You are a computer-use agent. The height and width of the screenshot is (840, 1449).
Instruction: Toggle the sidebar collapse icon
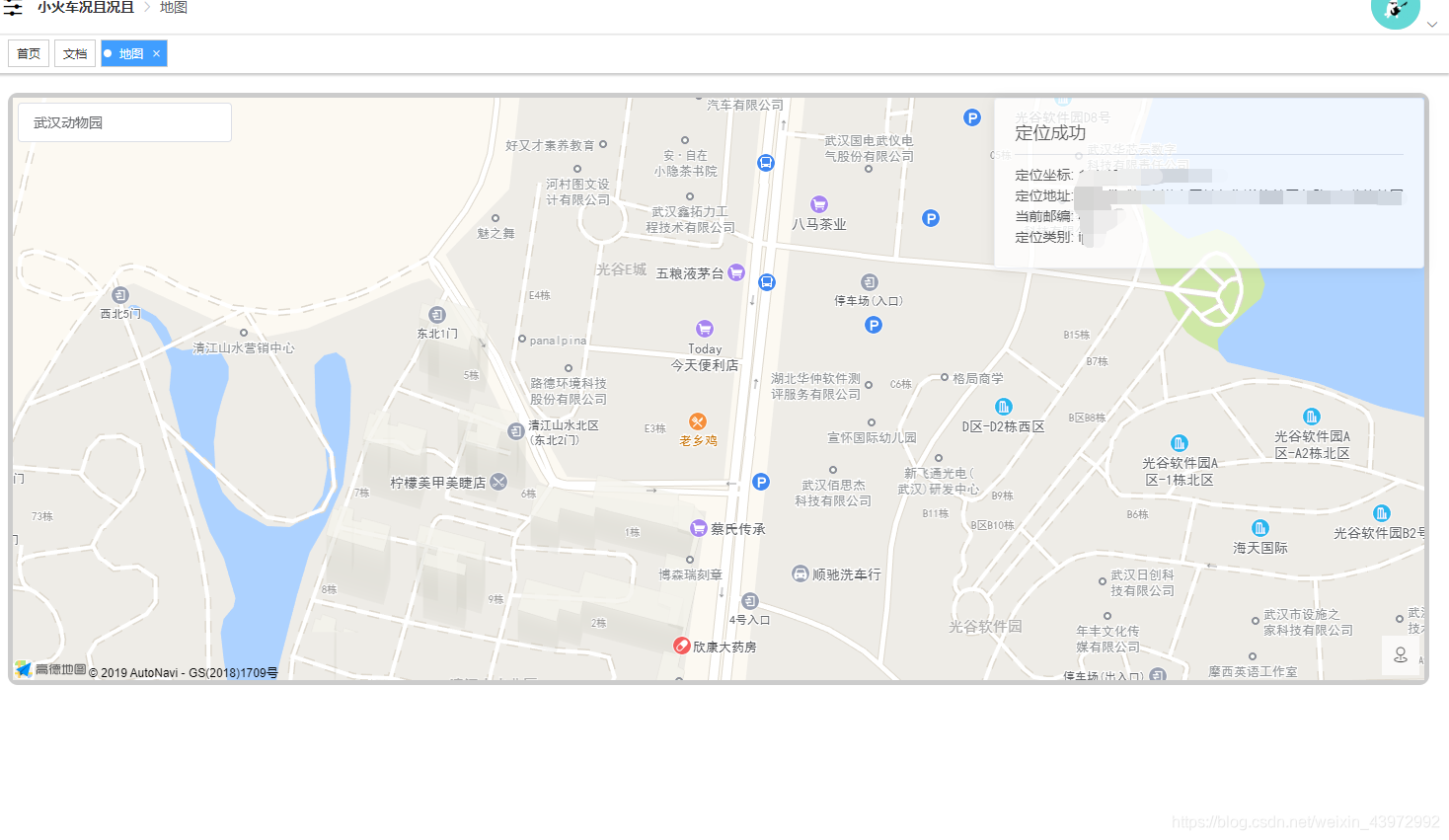[13, 8]
